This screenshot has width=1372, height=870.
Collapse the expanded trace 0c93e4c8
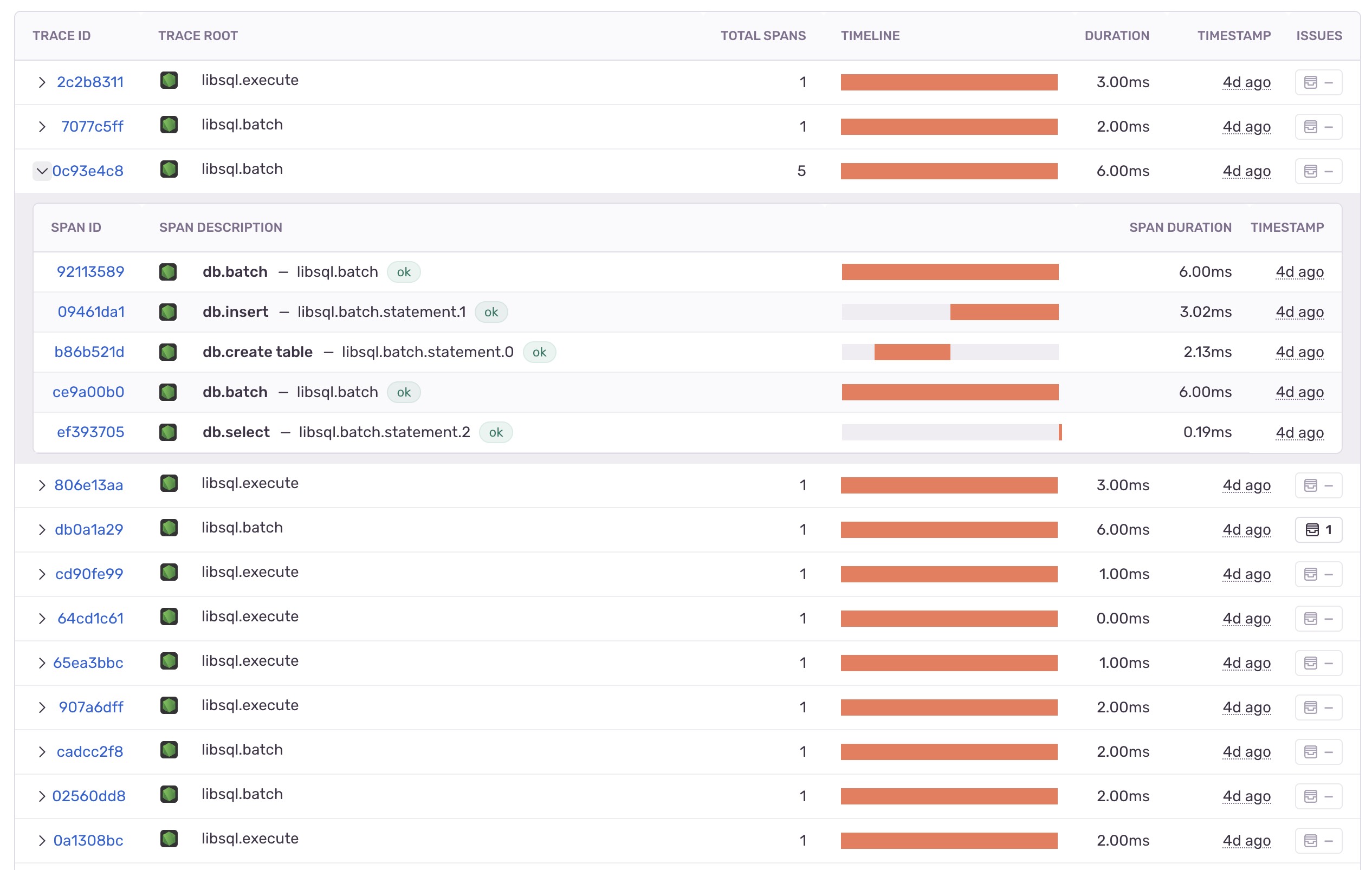click(x=42, y=171)
